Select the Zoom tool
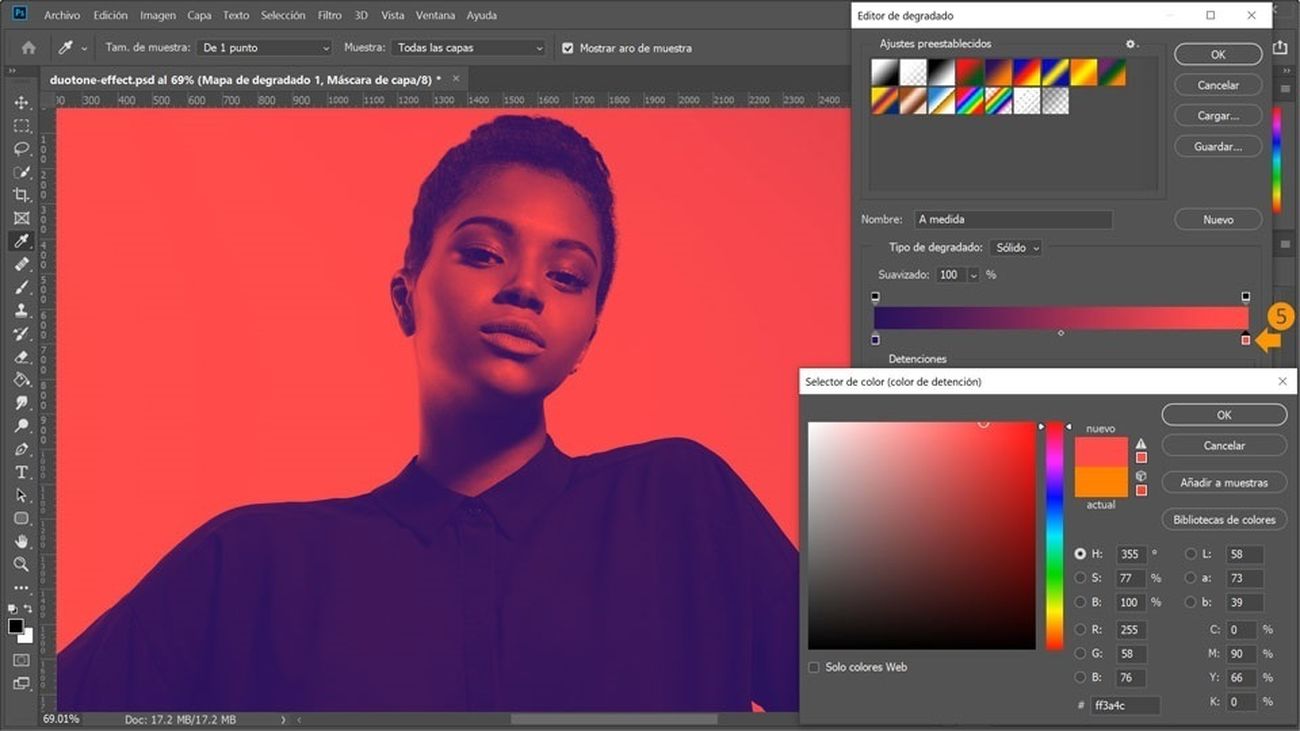1300x731 pixels. (x=21, y=564)
